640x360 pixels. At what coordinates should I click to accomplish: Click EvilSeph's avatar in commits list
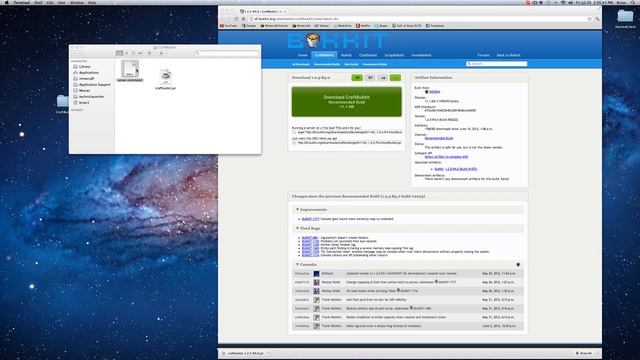(x=316, y=273)
